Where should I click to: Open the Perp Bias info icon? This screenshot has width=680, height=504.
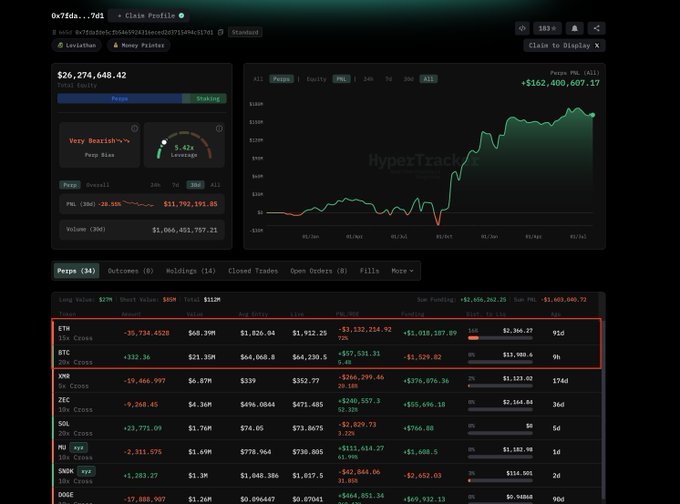[134, 128]
